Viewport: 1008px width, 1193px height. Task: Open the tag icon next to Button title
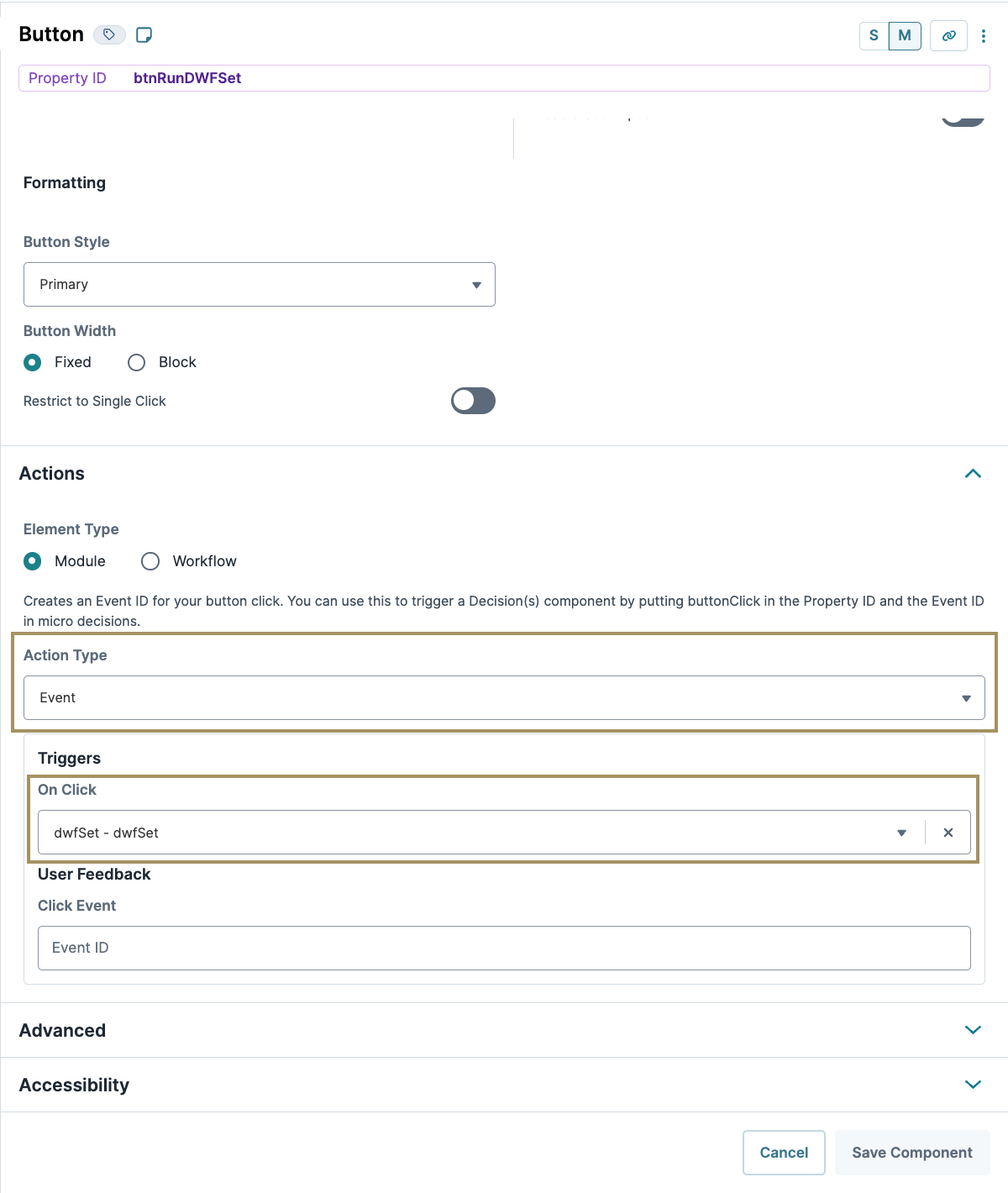point(108,35)
